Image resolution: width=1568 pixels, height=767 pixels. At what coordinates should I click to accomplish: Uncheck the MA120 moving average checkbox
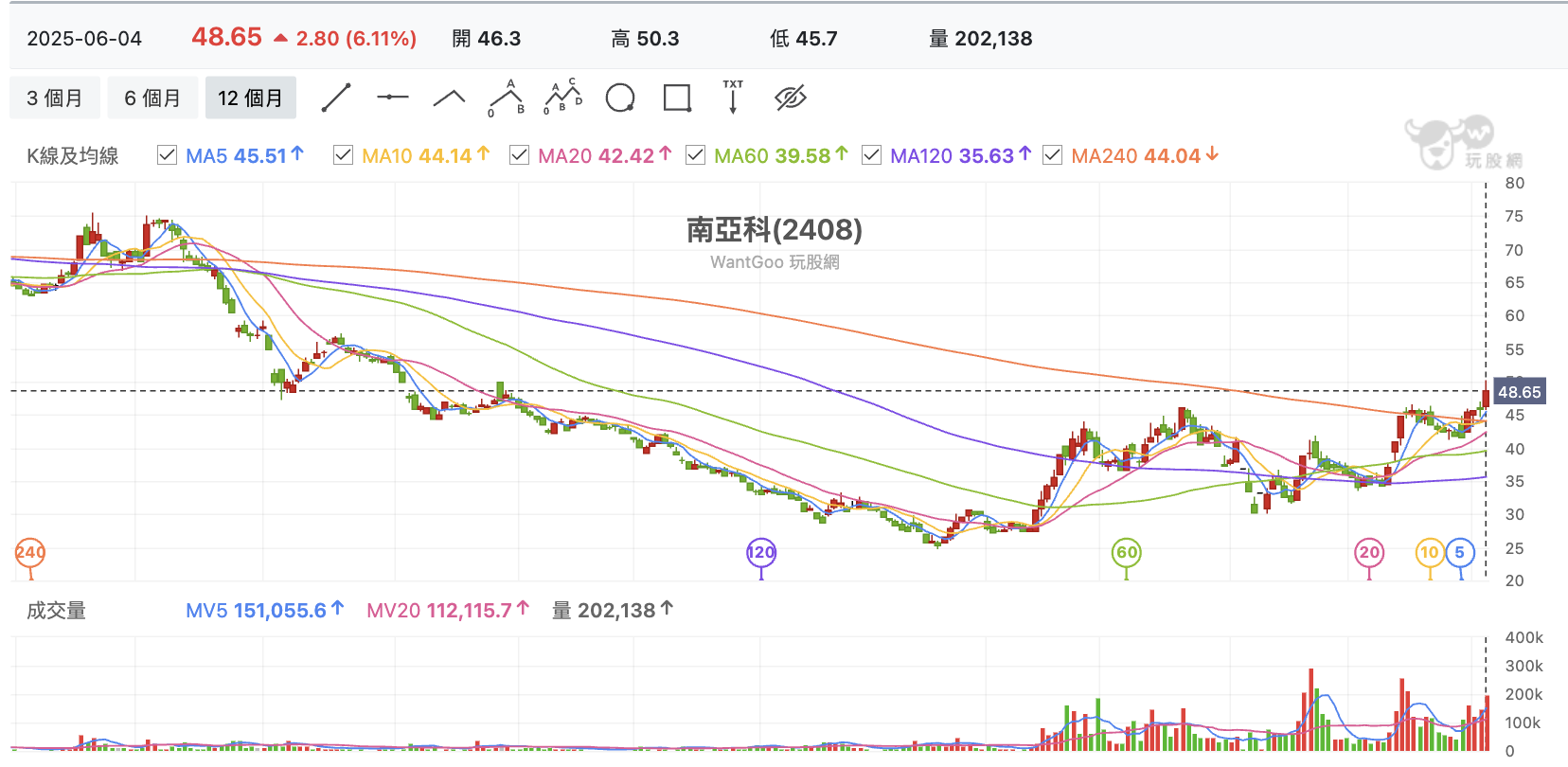871,154
